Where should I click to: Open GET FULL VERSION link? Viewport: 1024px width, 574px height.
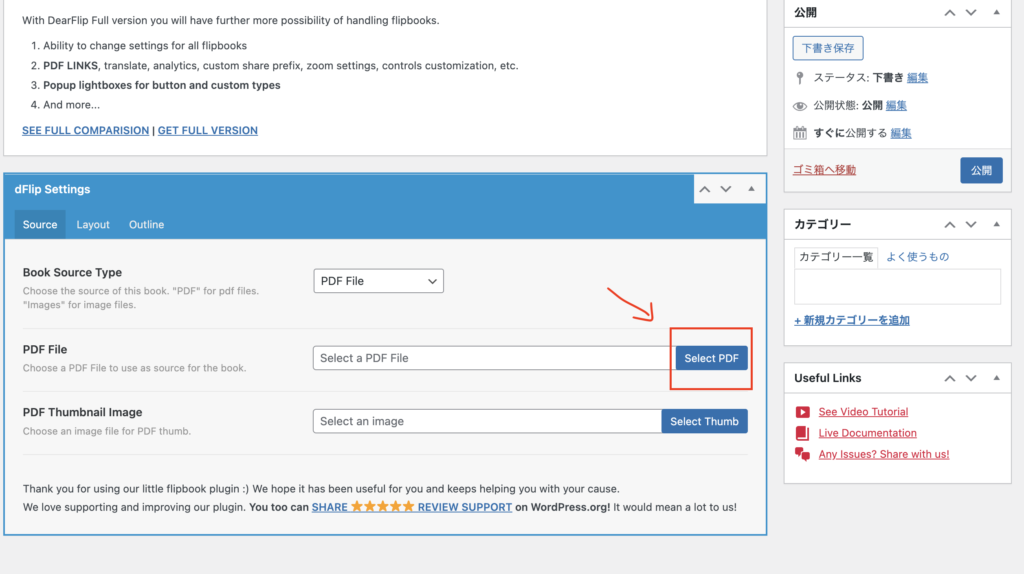(208, 131)
